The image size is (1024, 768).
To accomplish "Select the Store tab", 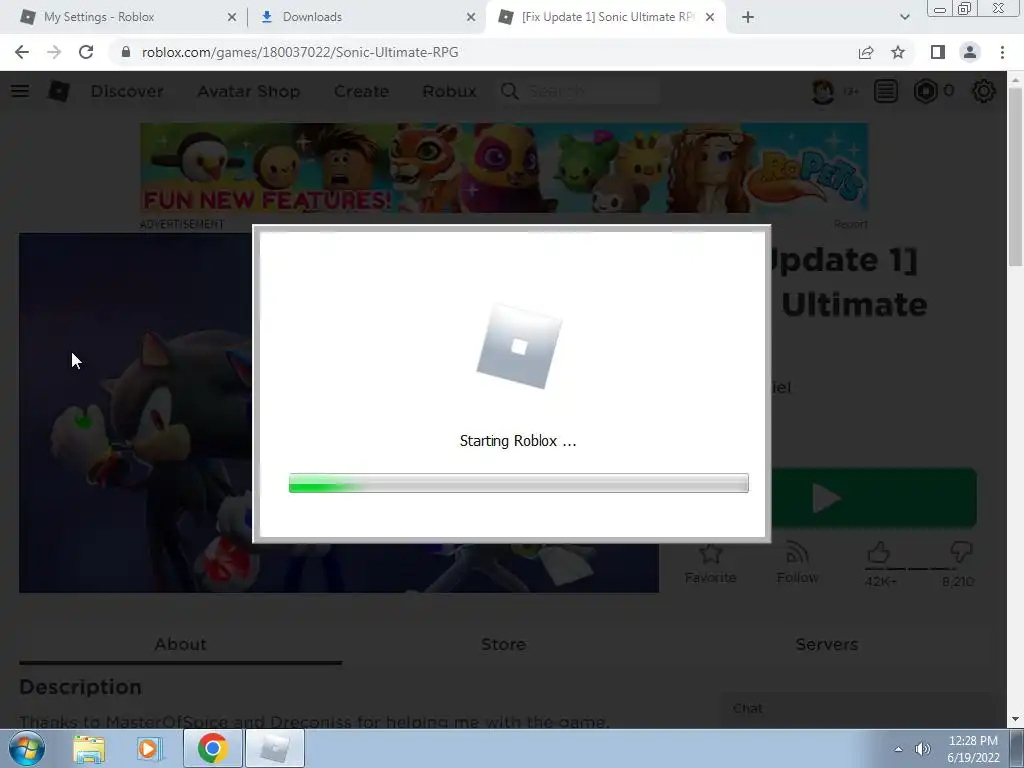I will click(504, 644).
